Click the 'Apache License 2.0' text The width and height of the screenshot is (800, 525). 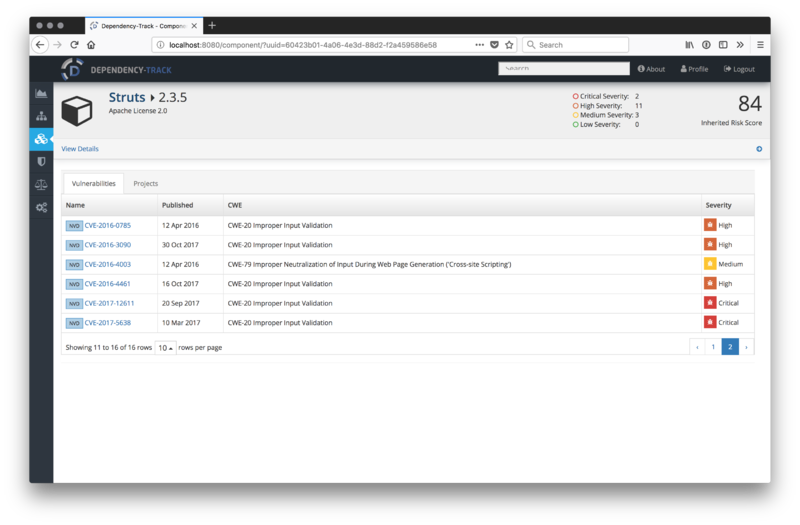[x=138, y=111]
